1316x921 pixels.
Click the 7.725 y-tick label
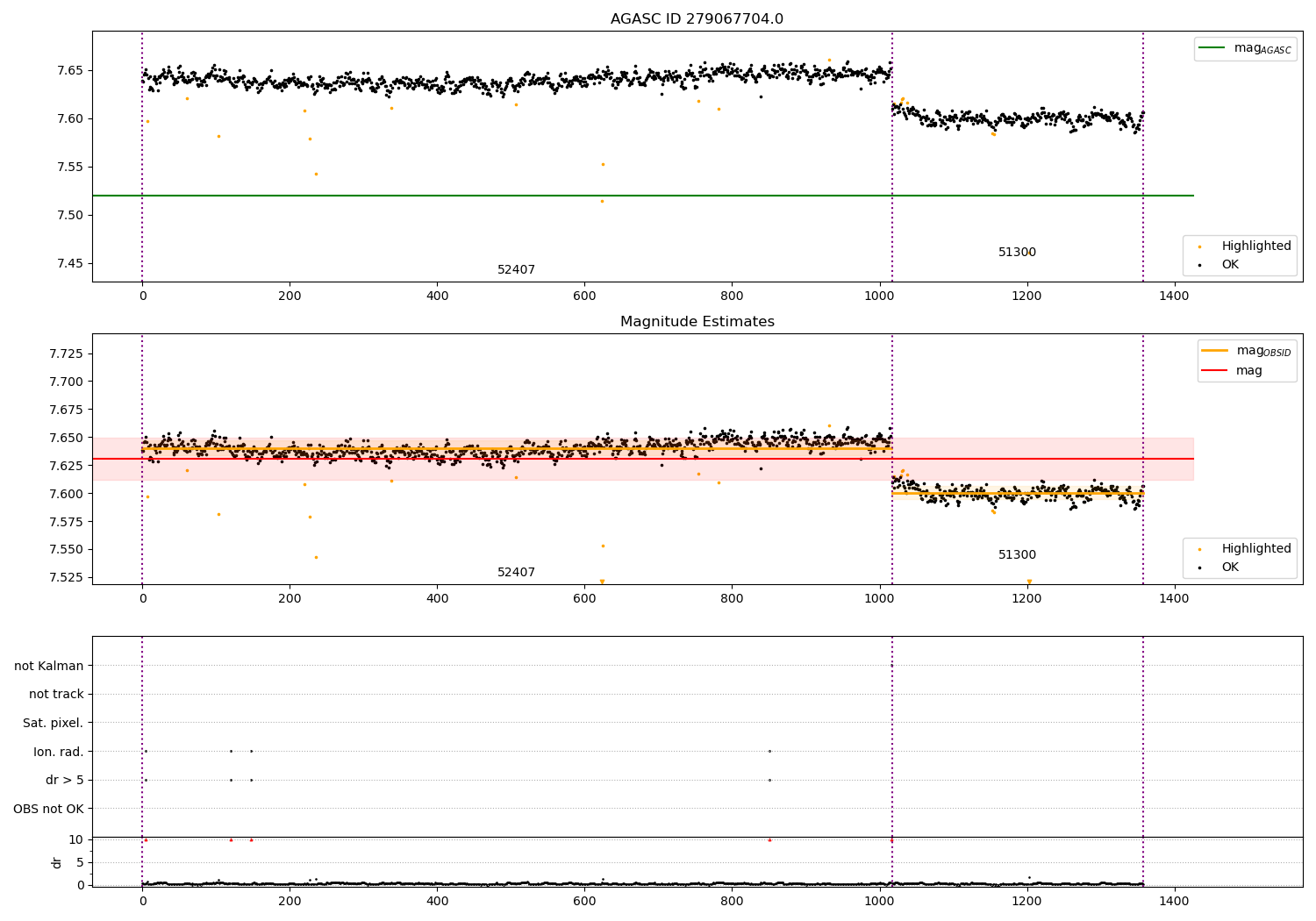click(x=66, y=353)
